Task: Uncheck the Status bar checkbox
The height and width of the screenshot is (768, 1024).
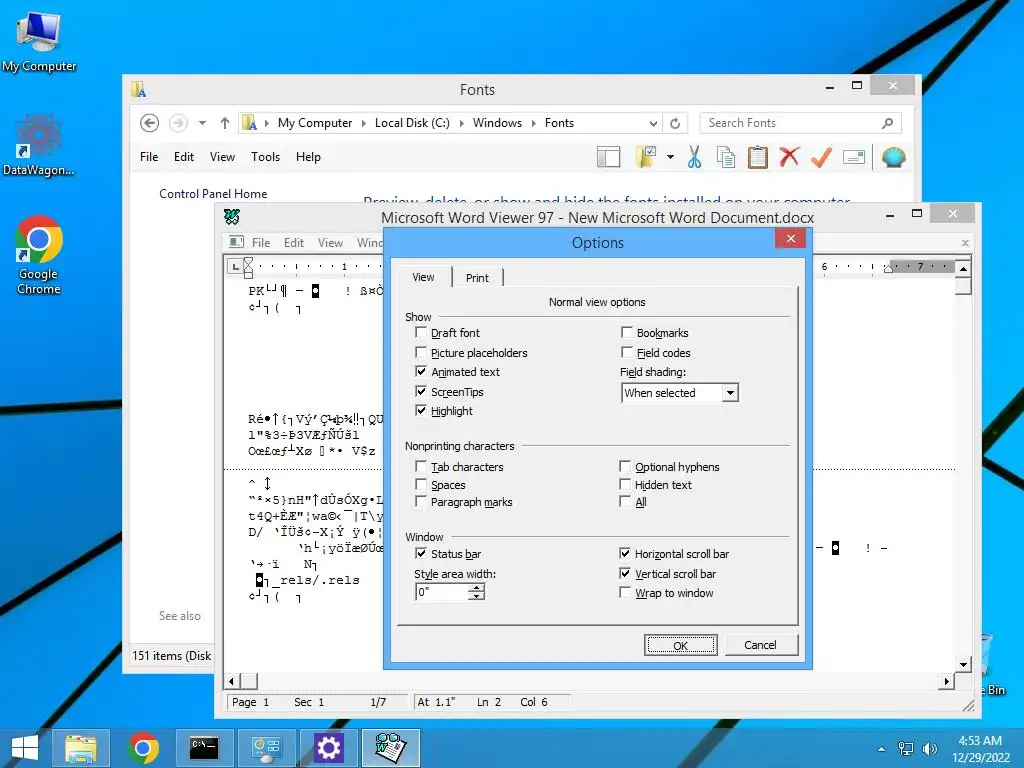Action: tap(421, 553)
